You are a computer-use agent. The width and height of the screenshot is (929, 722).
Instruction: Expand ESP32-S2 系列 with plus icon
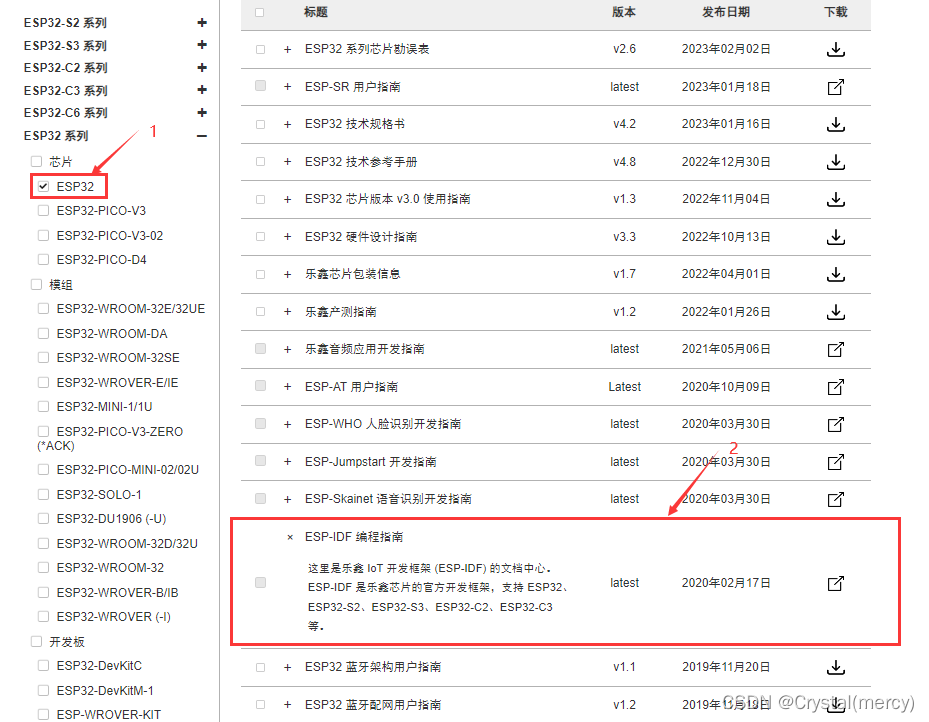[x=202, y=23]
